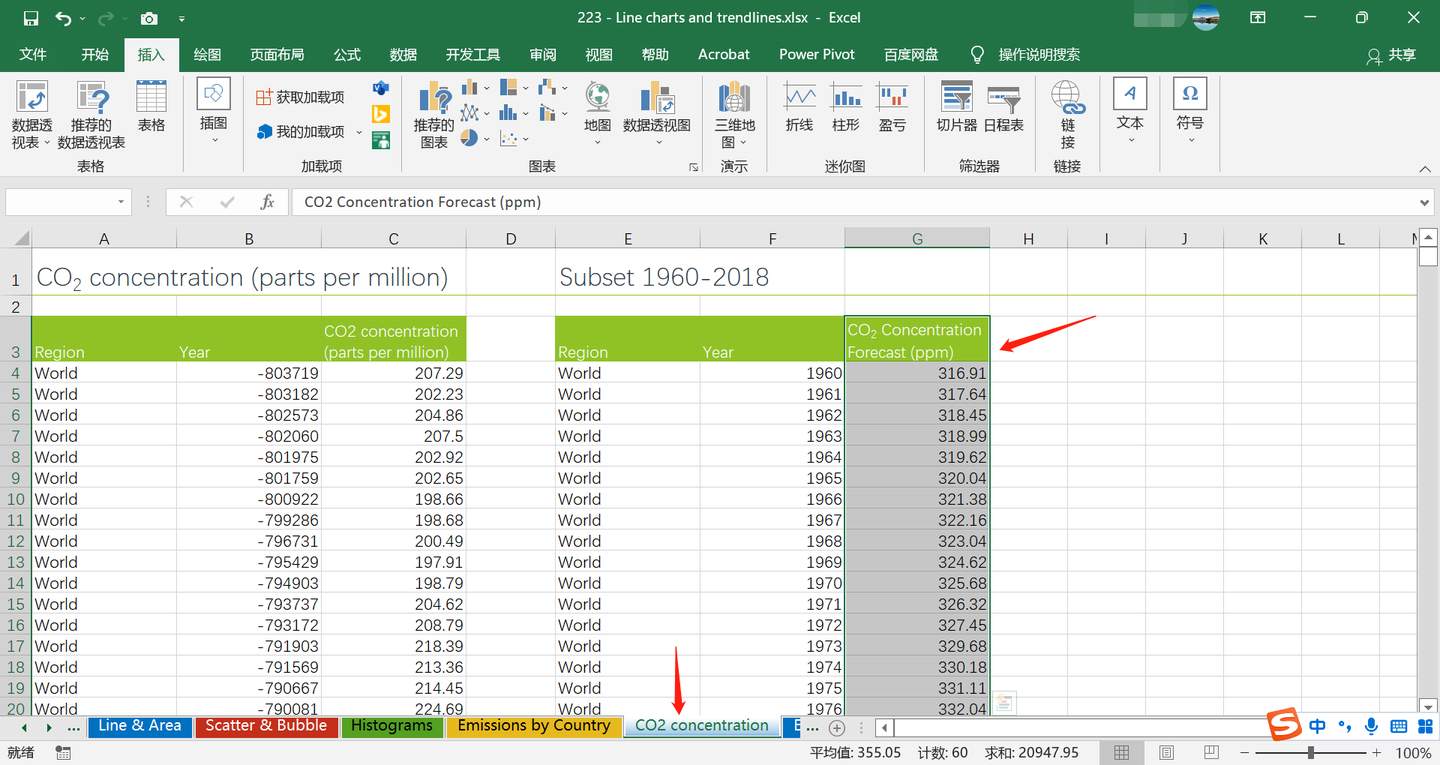Insert a Line sparkline
The width and height of the screenshot is (1440, 765).
pos(799,107)
